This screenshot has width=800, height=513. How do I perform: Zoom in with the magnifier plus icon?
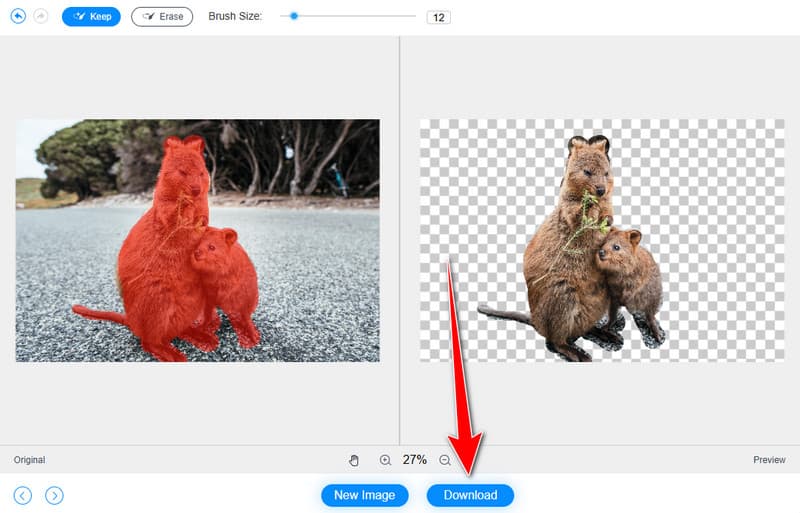pos(385,460)
